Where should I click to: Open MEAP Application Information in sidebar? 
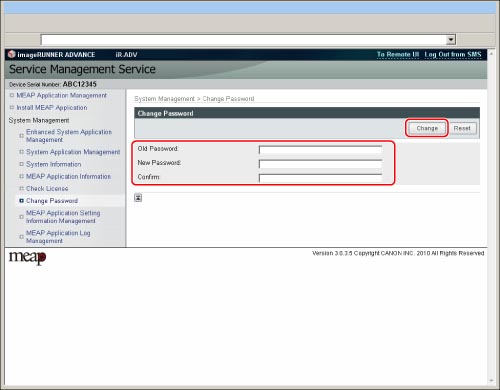click(68, 176)
